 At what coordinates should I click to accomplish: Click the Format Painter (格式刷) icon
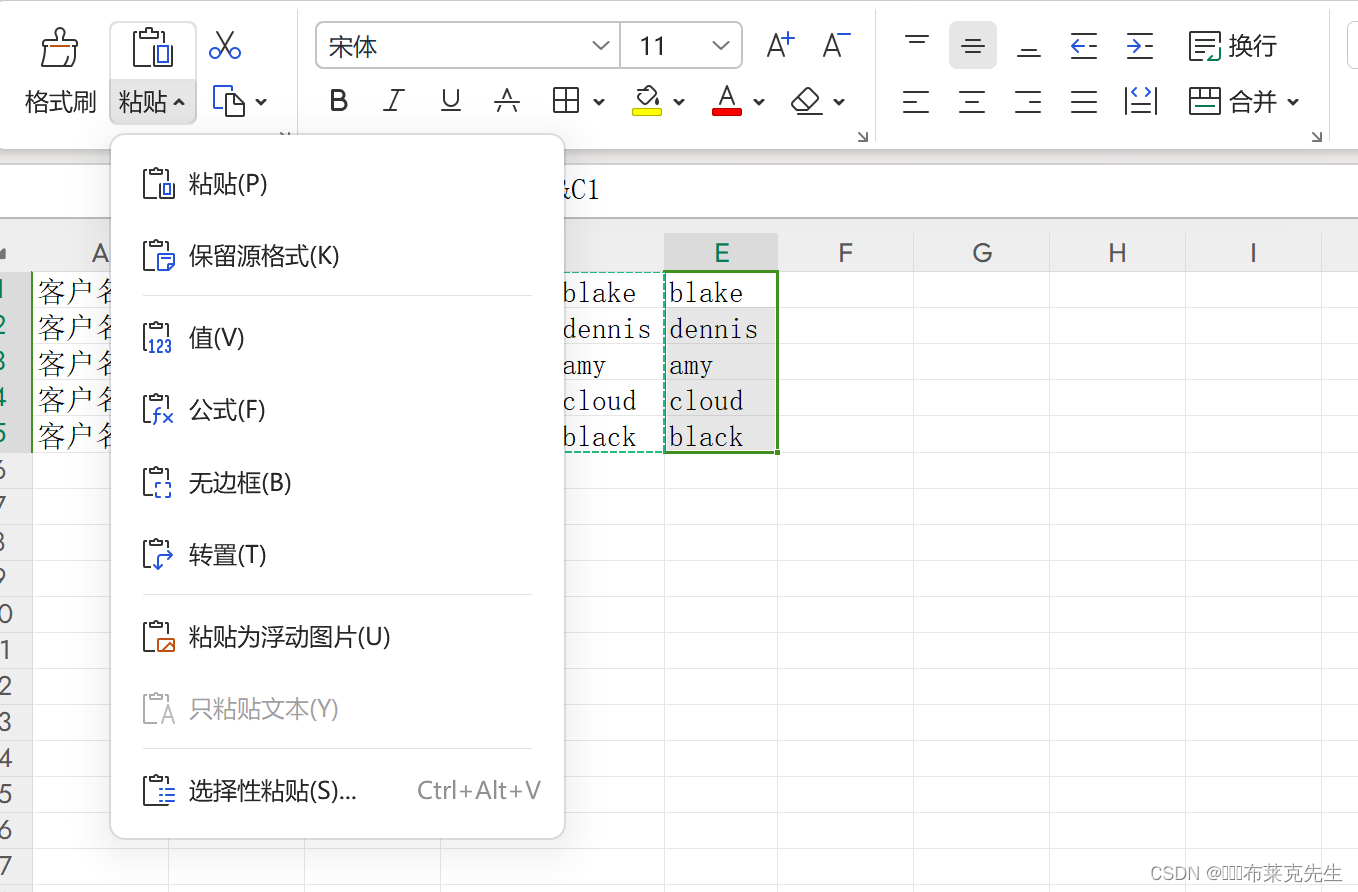pyautogui.click(x=60, y=48)
